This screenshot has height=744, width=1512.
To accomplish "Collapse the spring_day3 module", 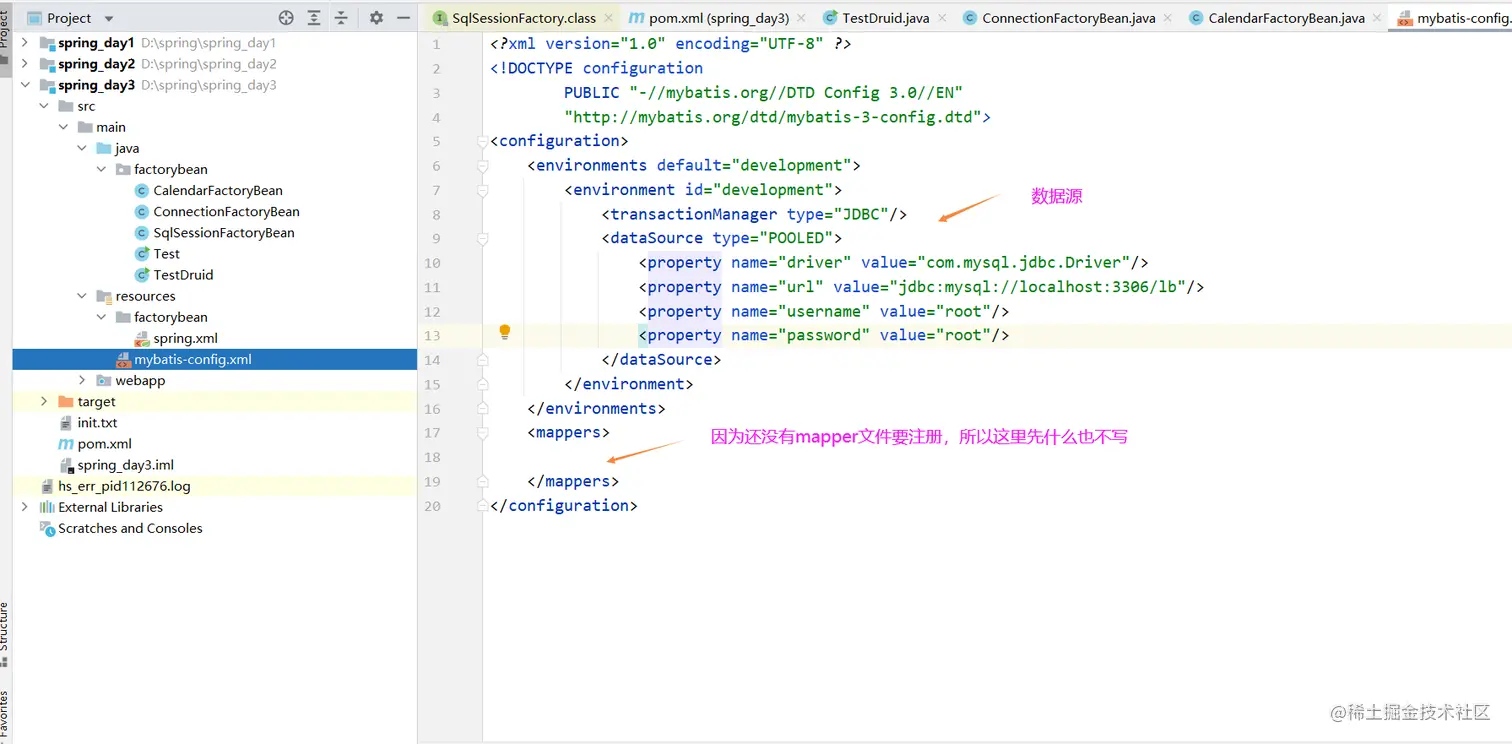I will [x=25, y=85].
